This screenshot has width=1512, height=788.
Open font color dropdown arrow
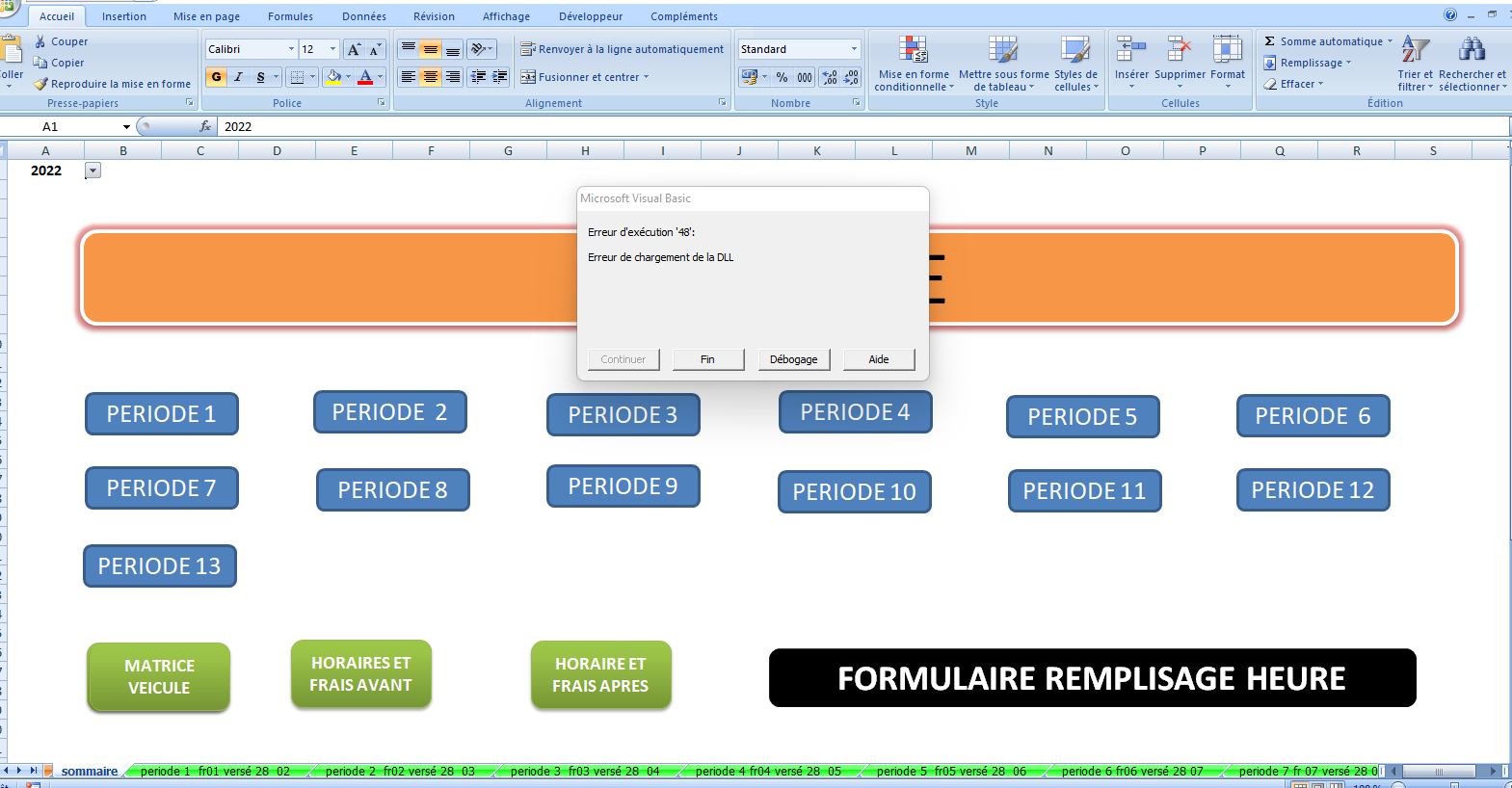(x=381, y=77)
